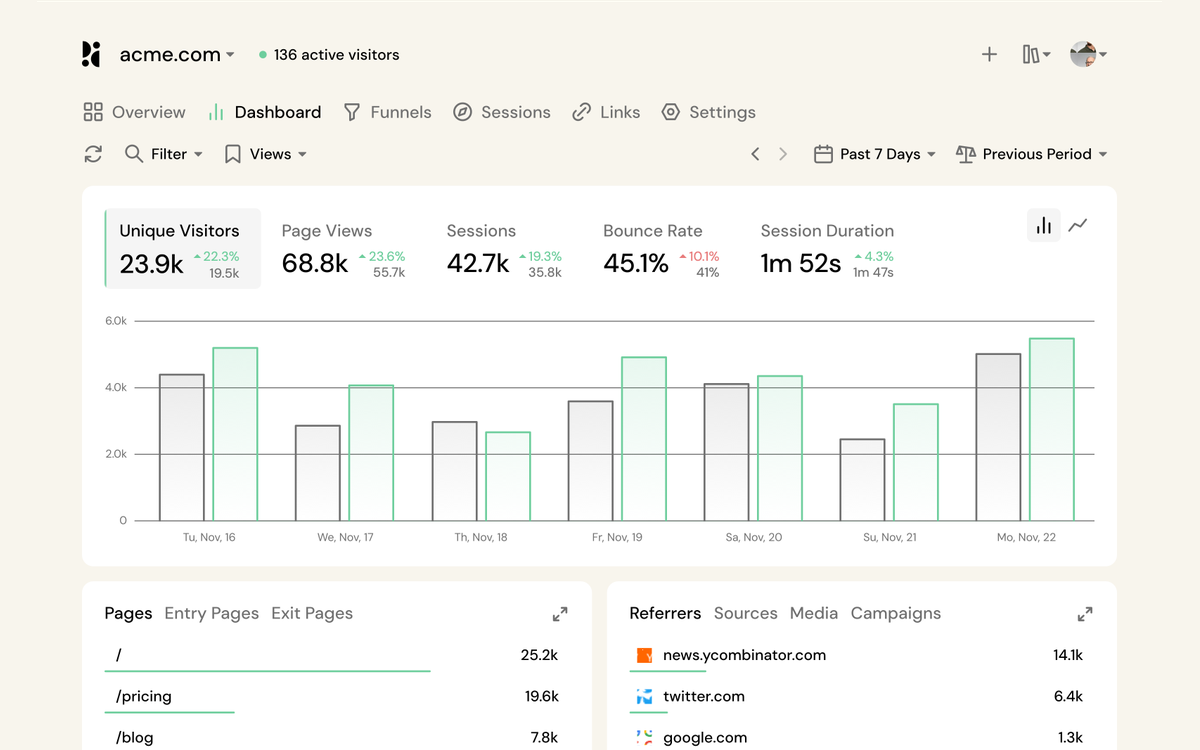This screenshot has width=1200, height=750.
Task: Go to next date period arrow
Action: pyautogui.click(x=783, y=154)
